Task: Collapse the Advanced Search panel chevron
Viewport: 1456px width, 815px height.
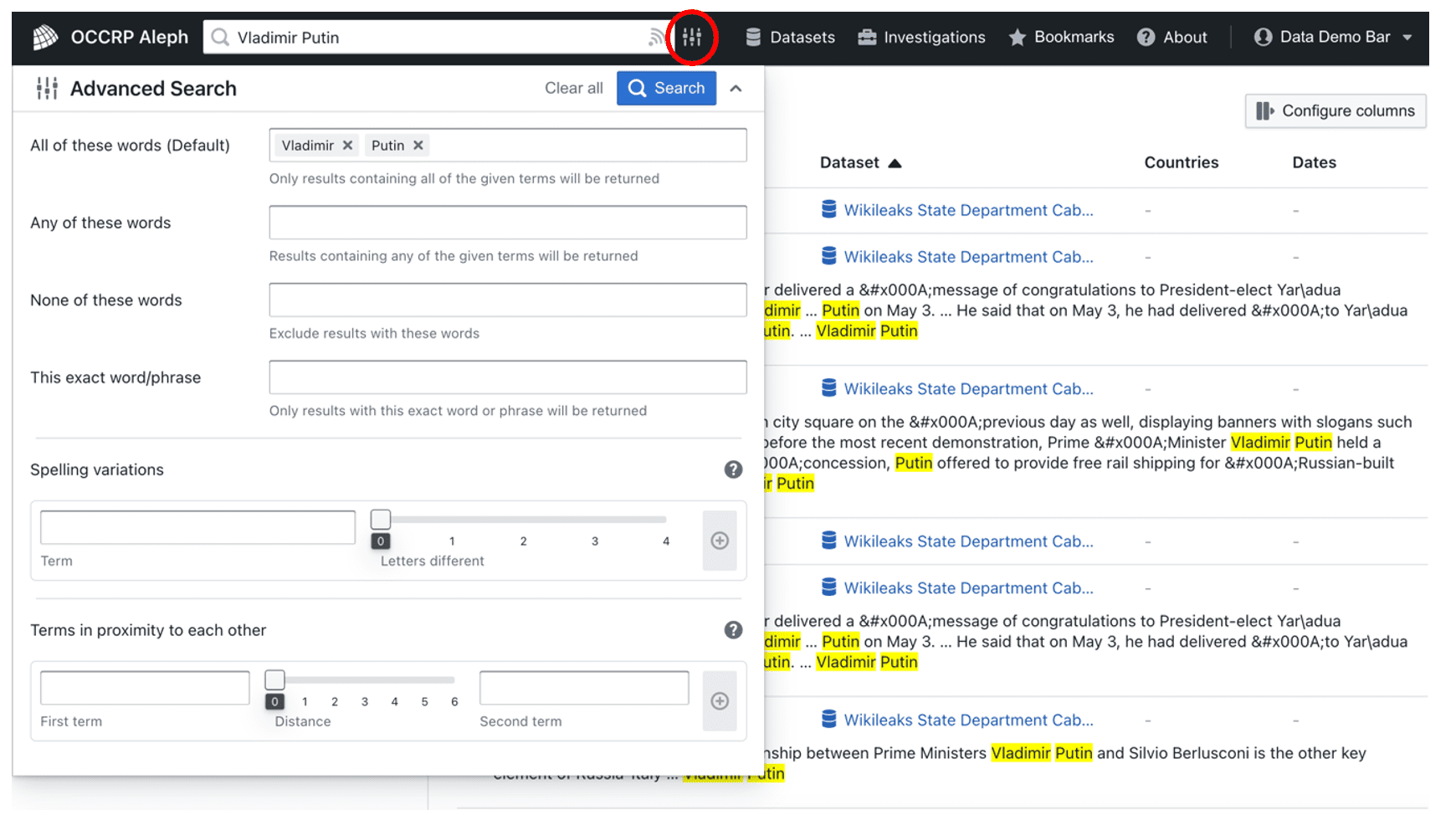Action: coord(736,88)
